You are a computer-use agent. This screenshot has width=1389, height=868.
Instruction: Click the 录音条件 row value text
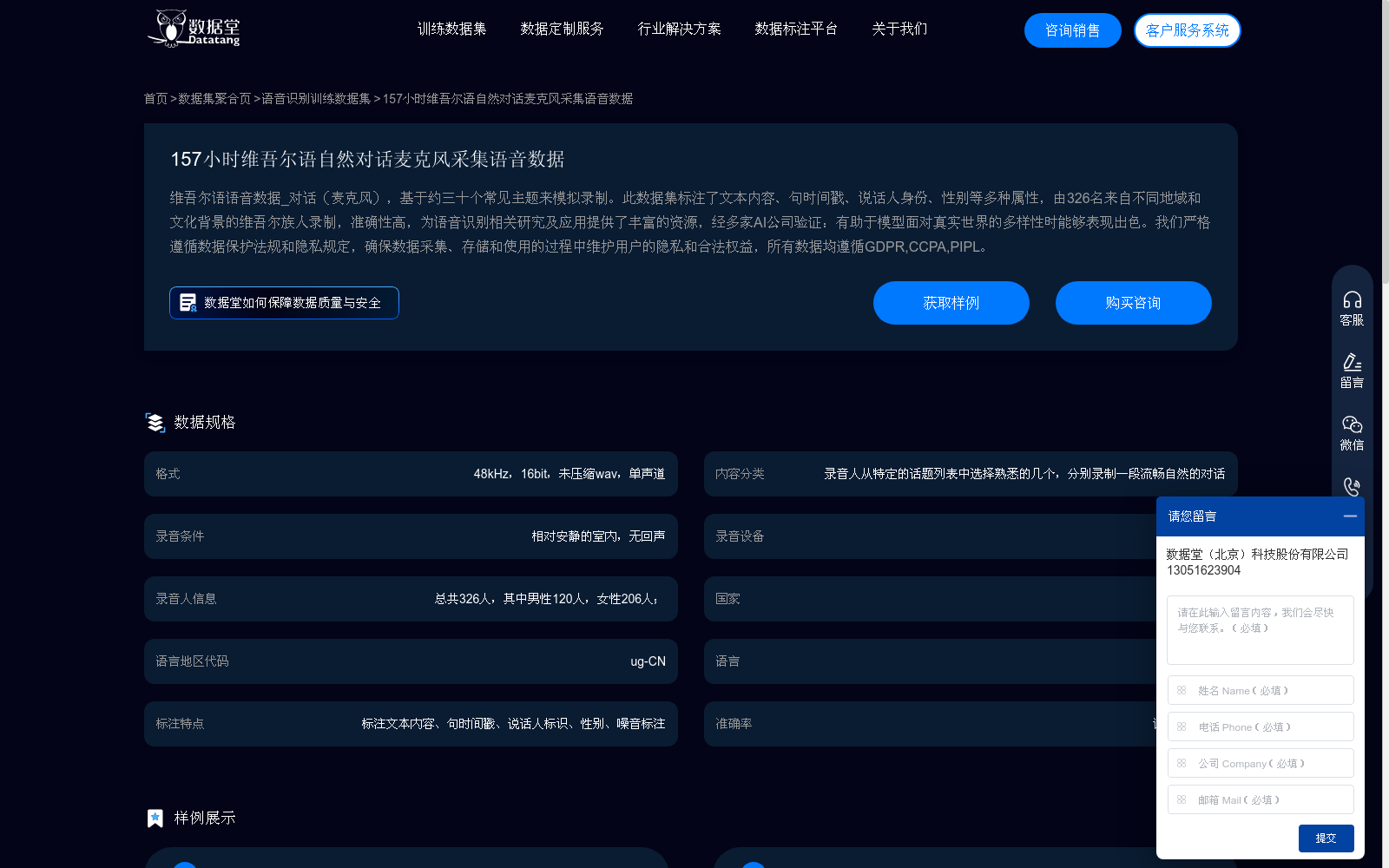coord(598,536)
